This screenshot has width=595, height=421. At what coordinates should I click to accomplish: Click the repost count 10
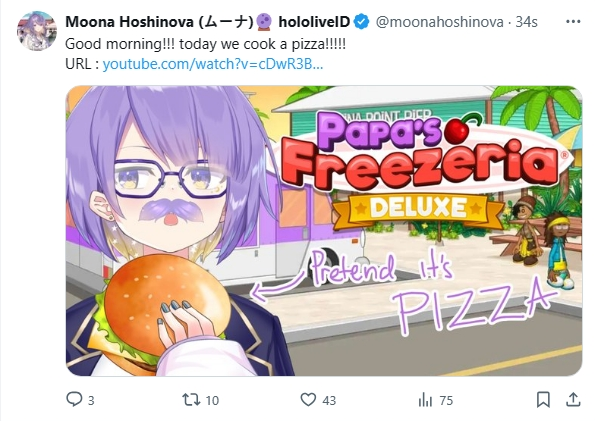click(212, 401)
